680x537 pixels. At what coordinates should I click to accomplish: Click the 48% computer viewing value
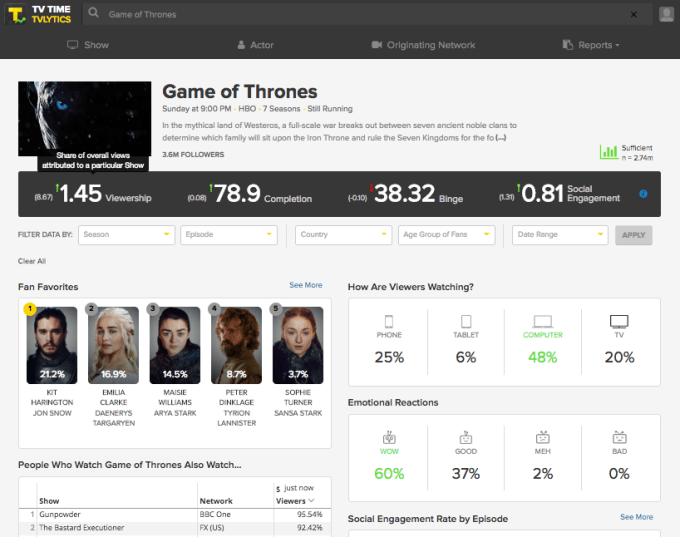point(543,357)
